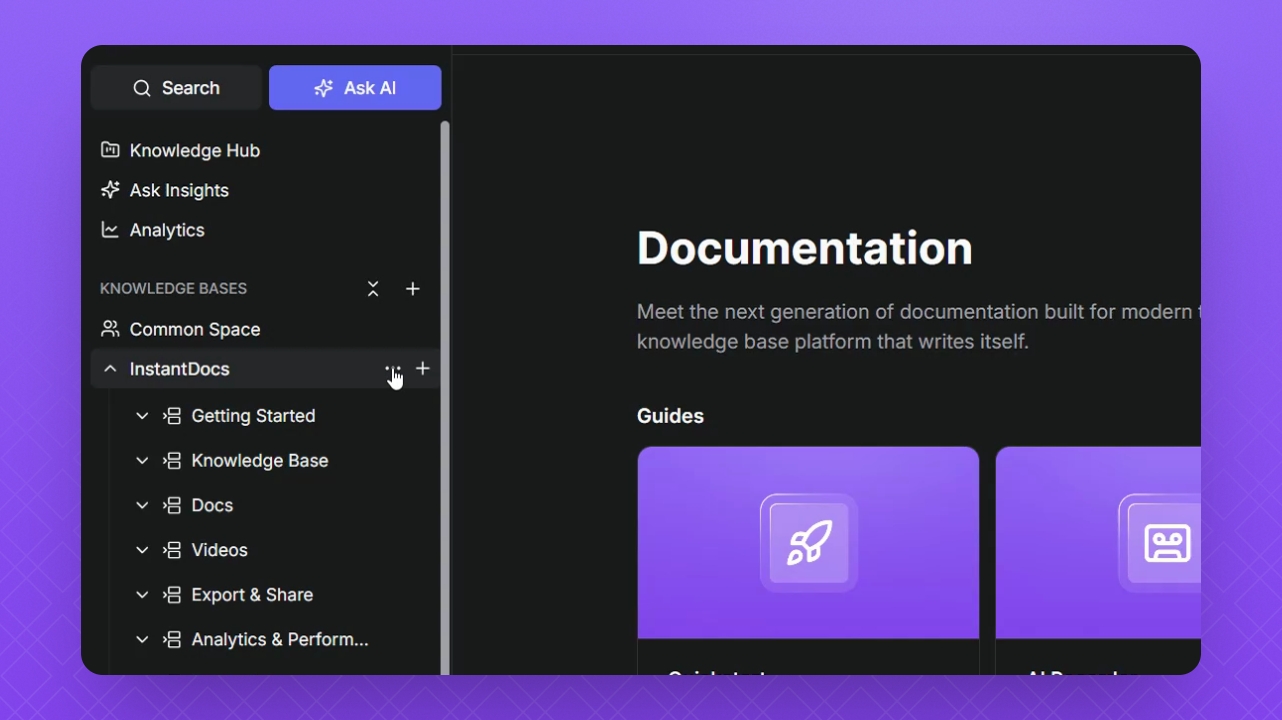The image size is (1282, 720).
Task: Open Docs section
Action: [x=212, y=506]
